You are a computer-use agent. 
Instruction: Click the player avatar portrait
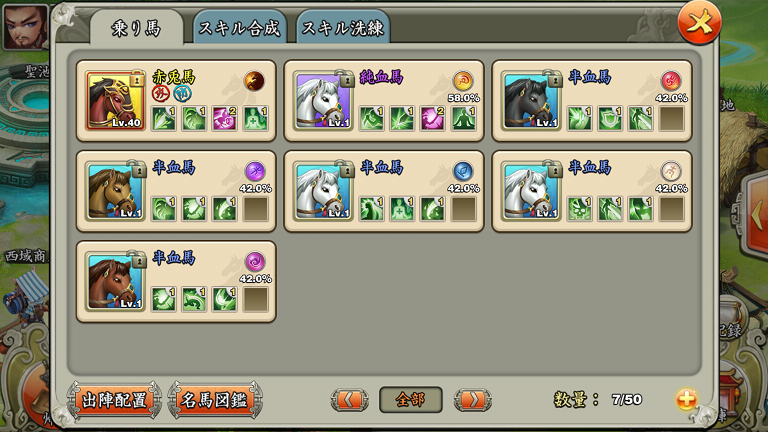click(x=25, y=26)
